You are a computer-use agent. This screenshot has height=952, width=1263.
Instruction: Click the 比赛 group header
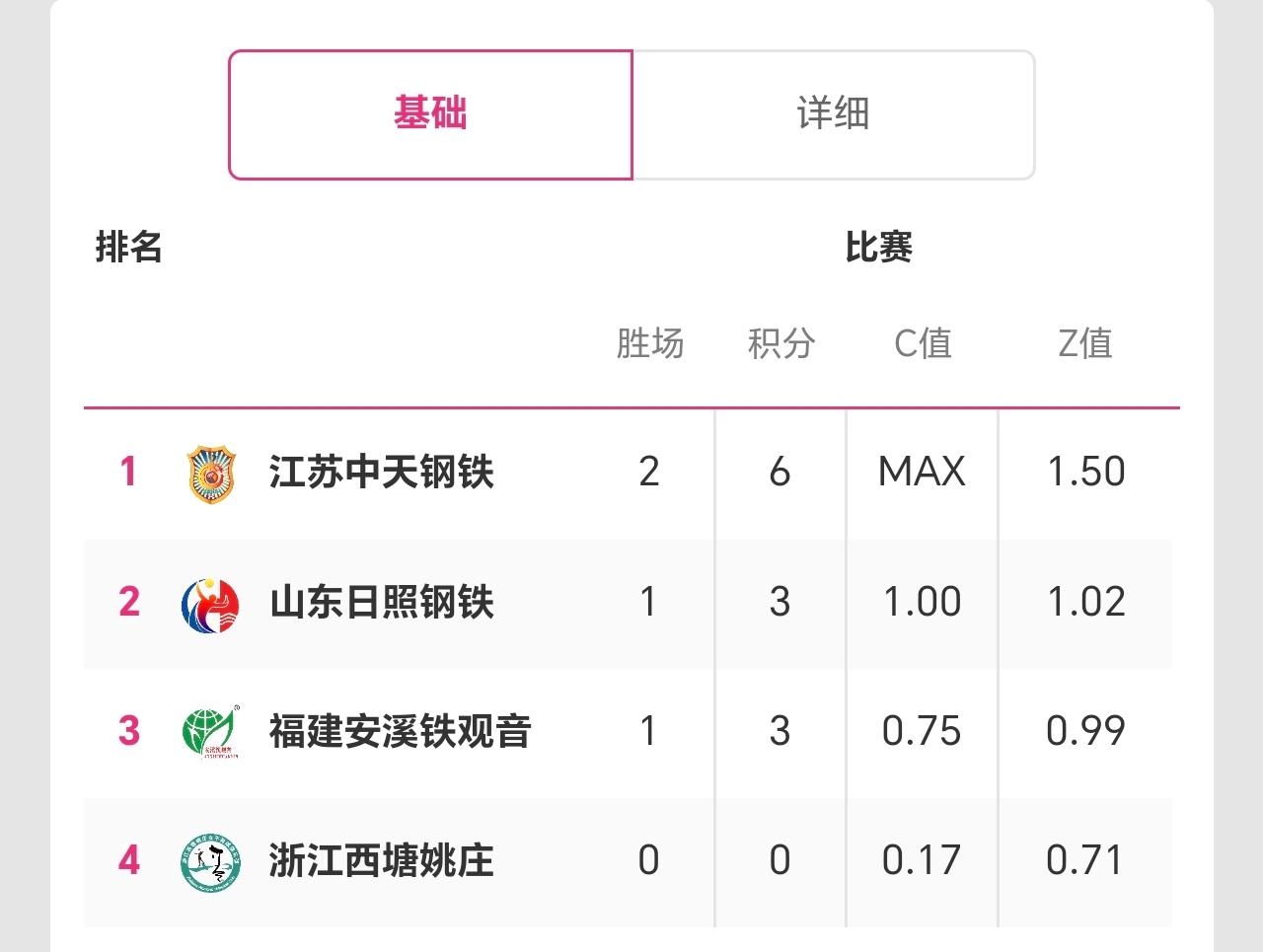click(x=878, y=247)
